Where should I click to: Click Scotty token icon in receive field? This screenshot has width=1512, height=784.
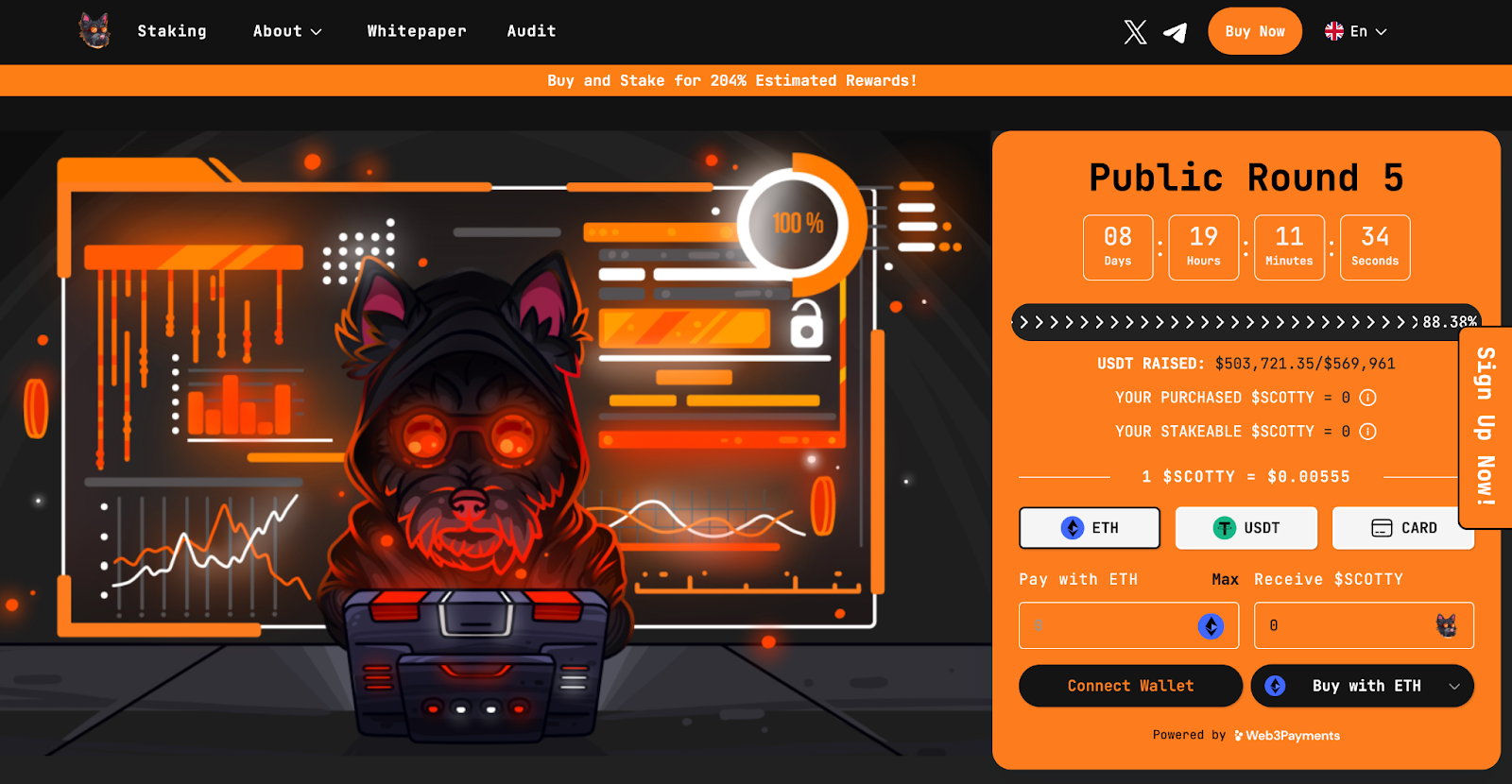1446,625
